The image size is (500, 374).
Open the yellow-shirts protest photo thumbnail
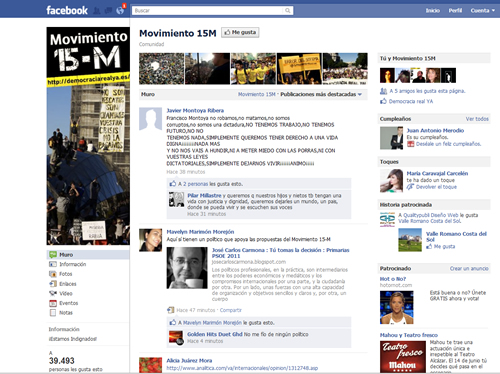pos(253,68)
